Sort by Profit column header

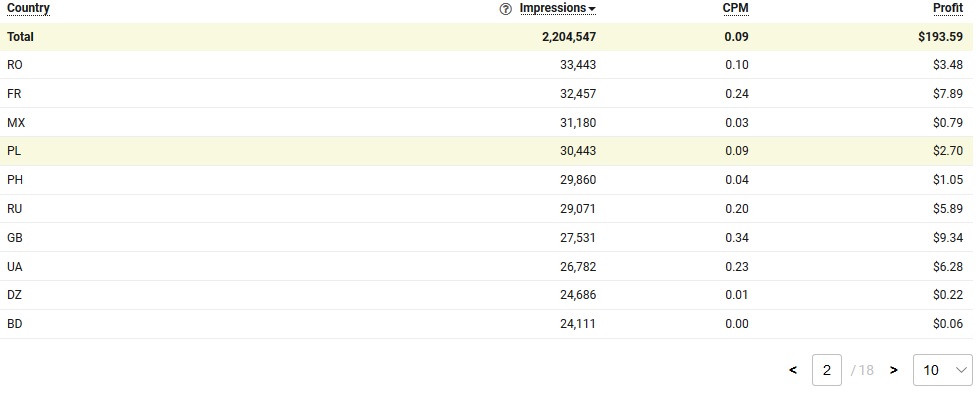948,8
